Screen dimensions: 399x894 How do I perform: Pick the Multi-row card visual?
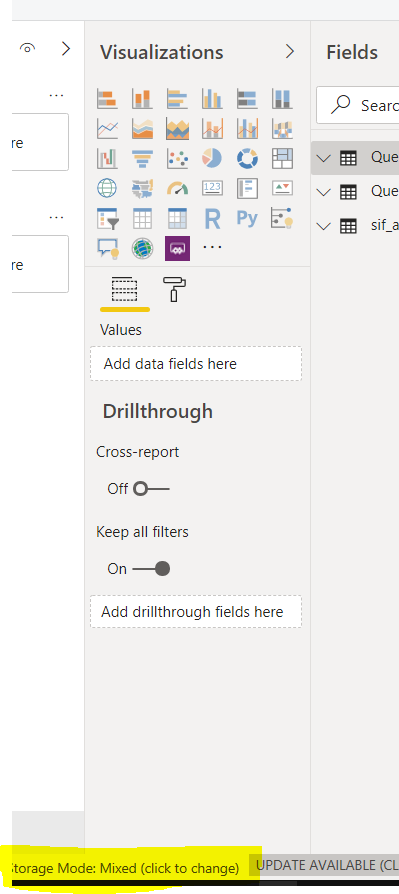point(247,188)
